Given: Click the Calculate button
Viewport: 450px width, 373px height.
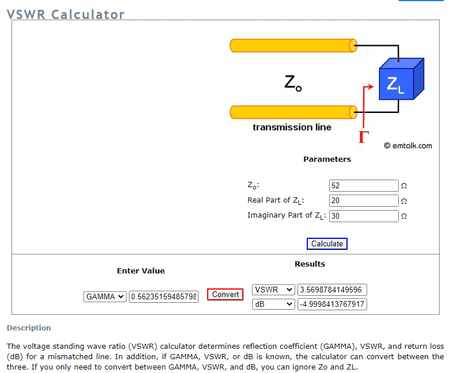Looking at the screenshot, I should tap(327, 244).
